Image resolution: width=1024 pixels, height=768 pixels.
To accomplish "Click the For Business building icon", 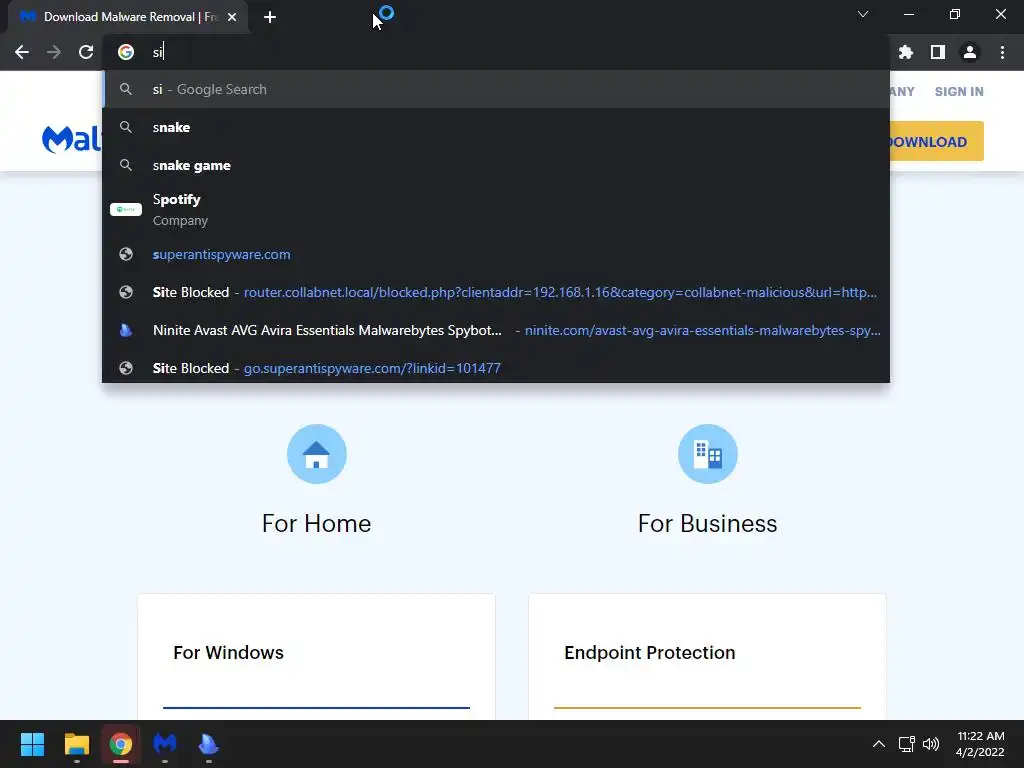I will pos(708,454).
